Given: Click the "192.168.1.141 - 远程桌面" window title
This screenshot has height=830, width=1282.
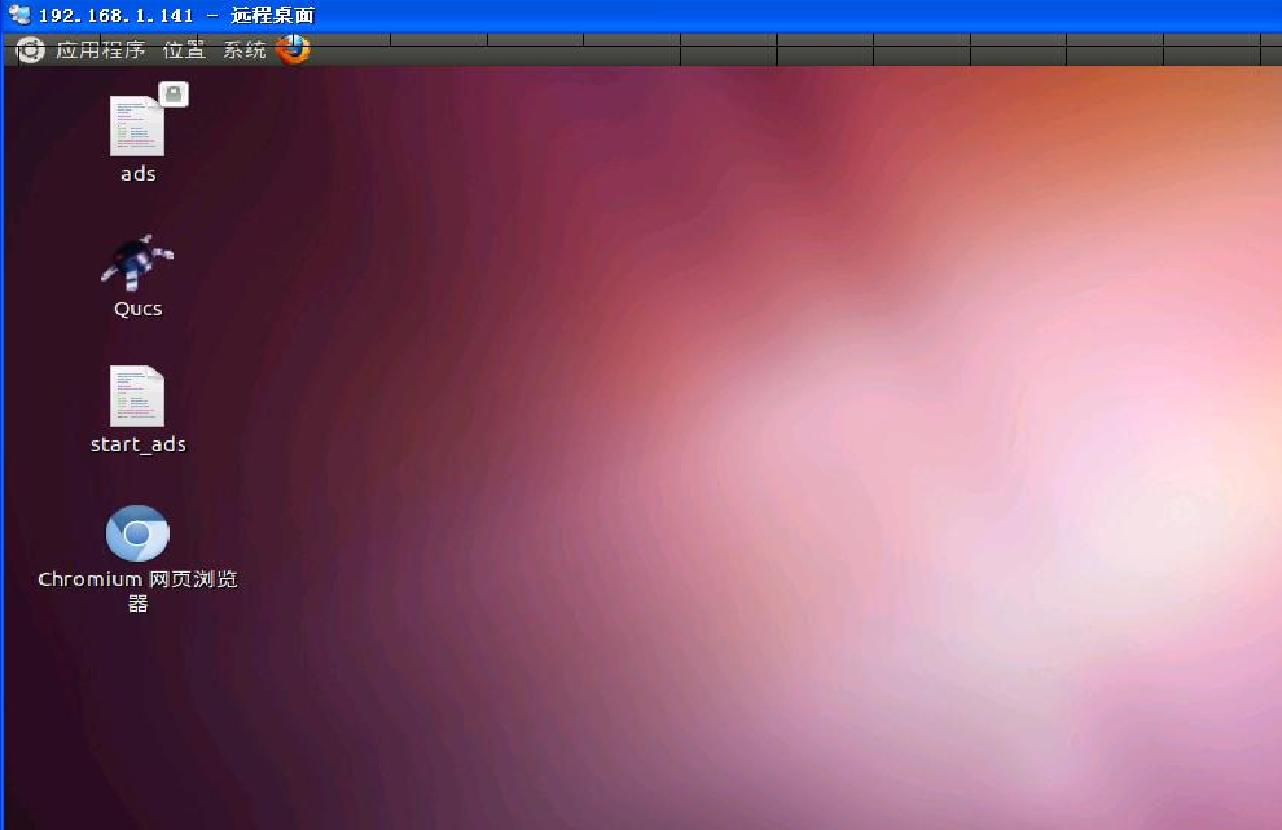Looking at the screenshot, I should tap(176, 16).
